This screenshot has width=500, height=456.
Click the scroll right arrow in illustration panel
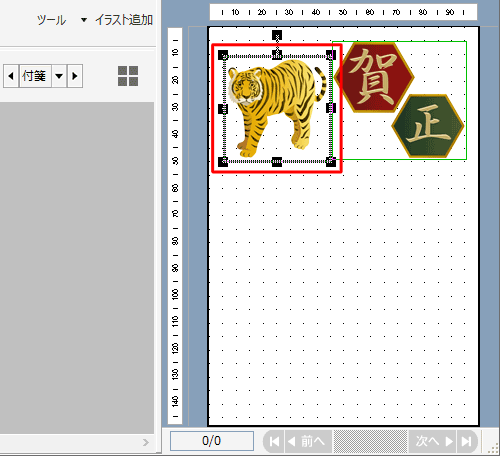pos(146,442)
